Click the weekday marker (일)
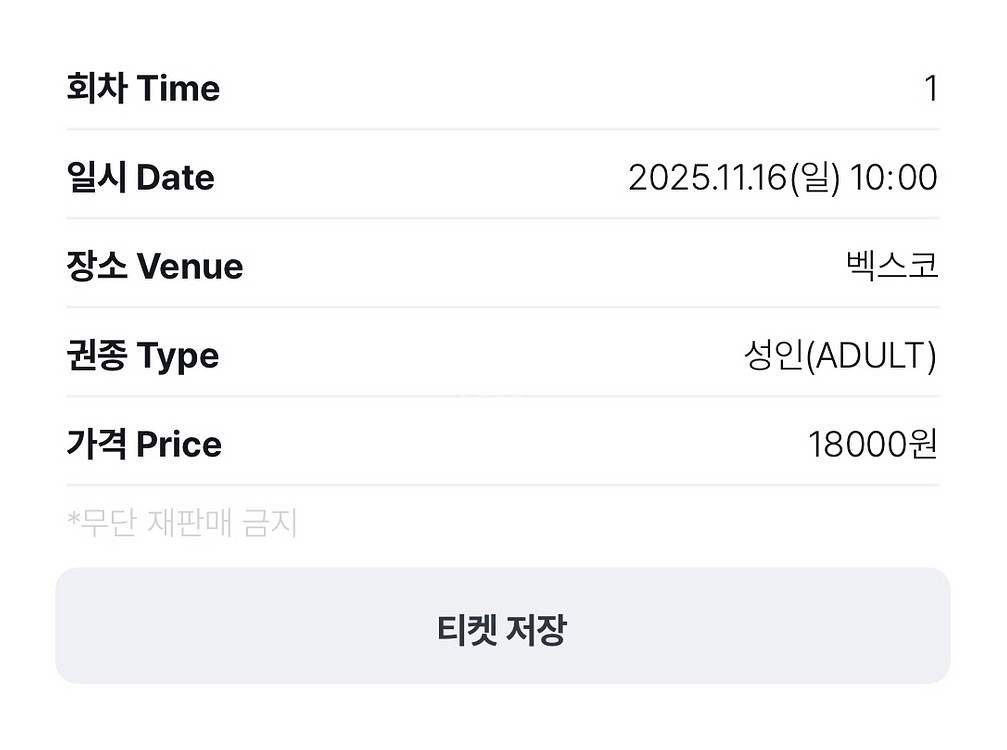 (815, 179)
